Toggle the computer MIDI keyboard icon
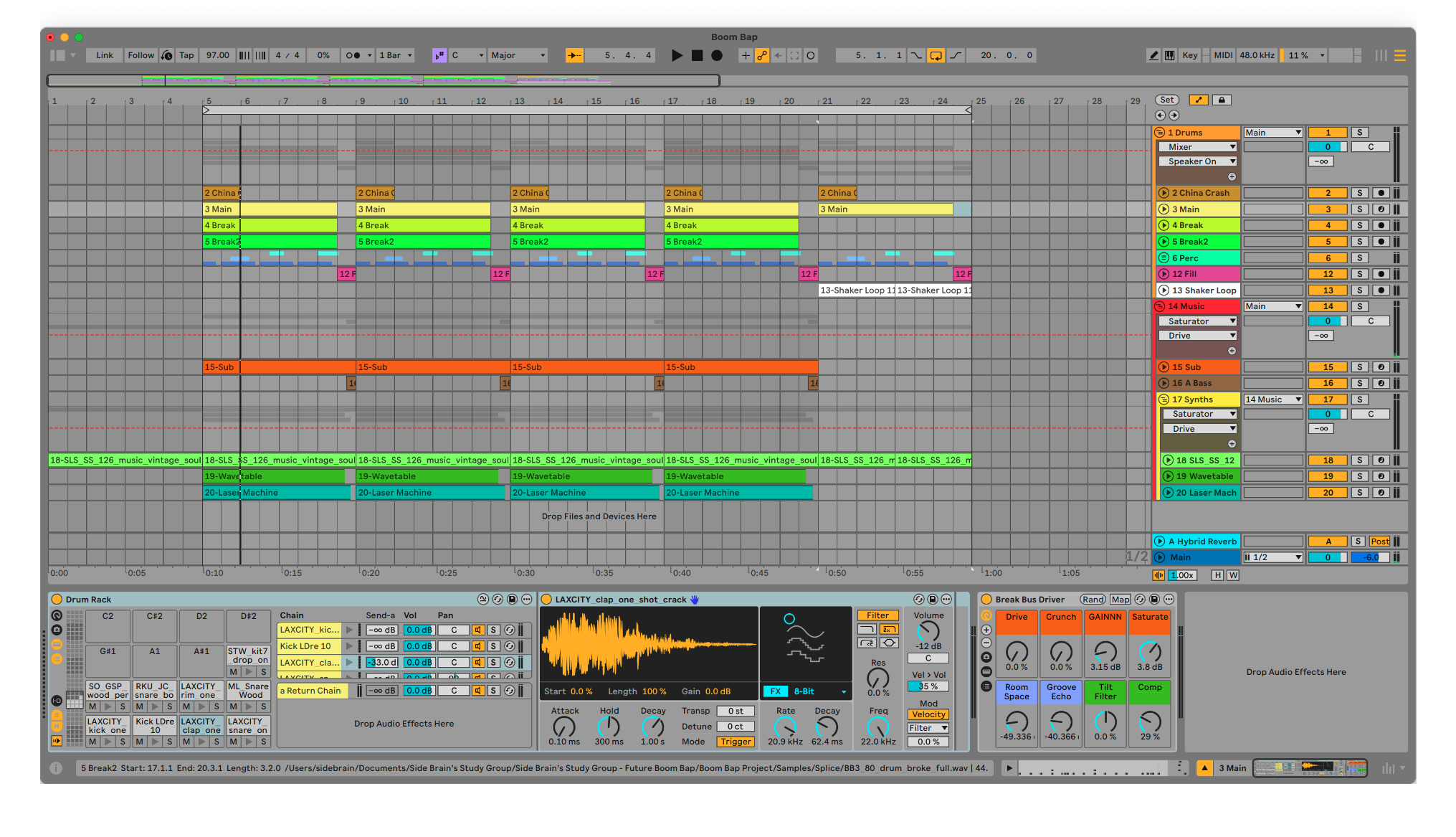The width and height of the screenshot is (1456, 837). pos(1170,55)
